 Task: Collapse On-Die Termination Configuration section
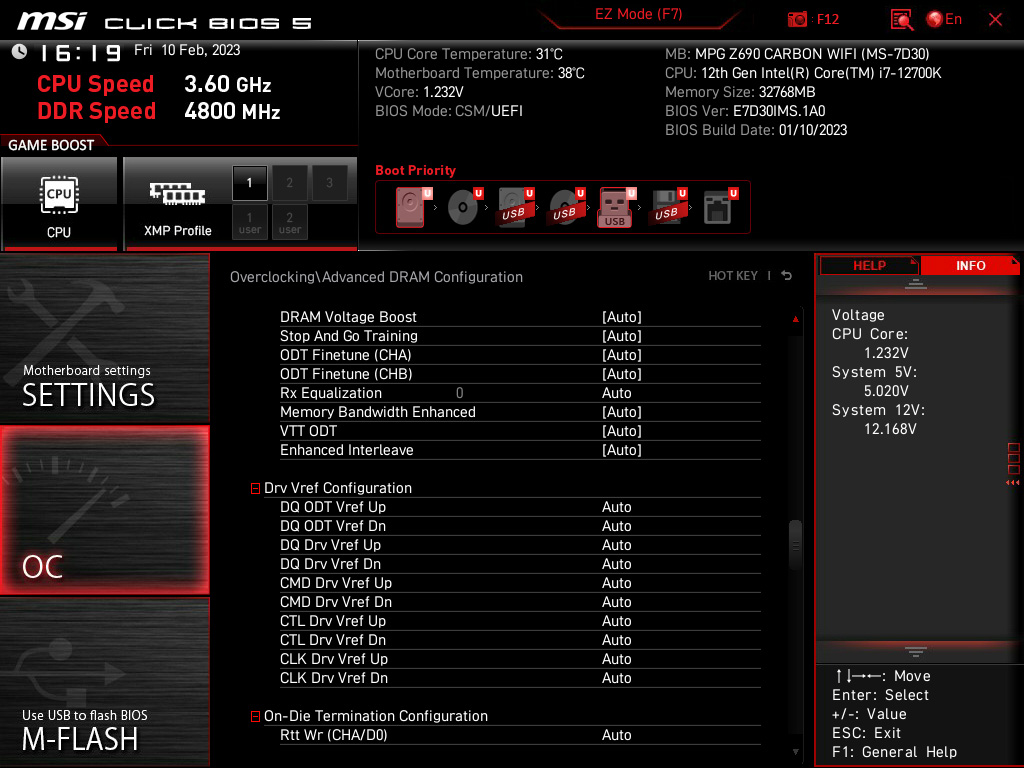click(x=255, y=716)
